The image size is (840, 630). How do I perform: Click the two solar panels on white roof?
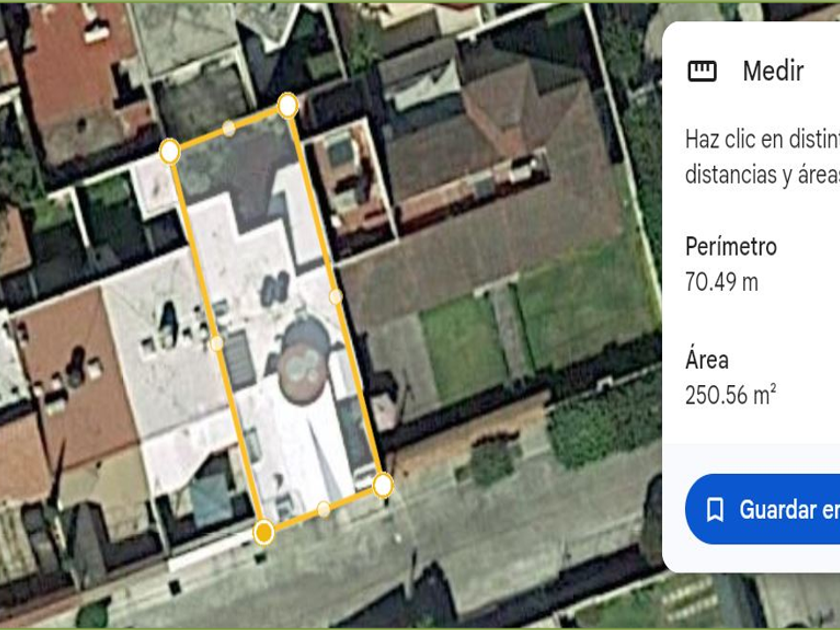pos(275,289)
